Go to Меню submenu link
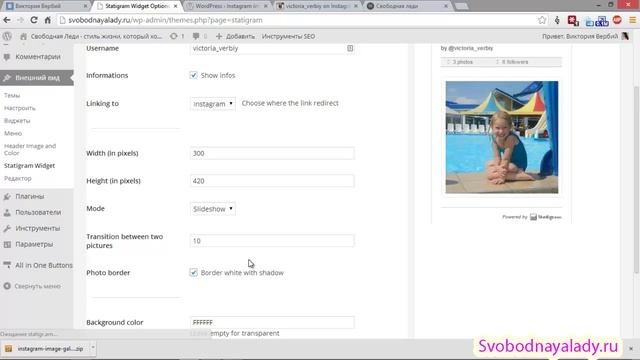640x360 pixels. pyautogui.click(x=13, y=133)
